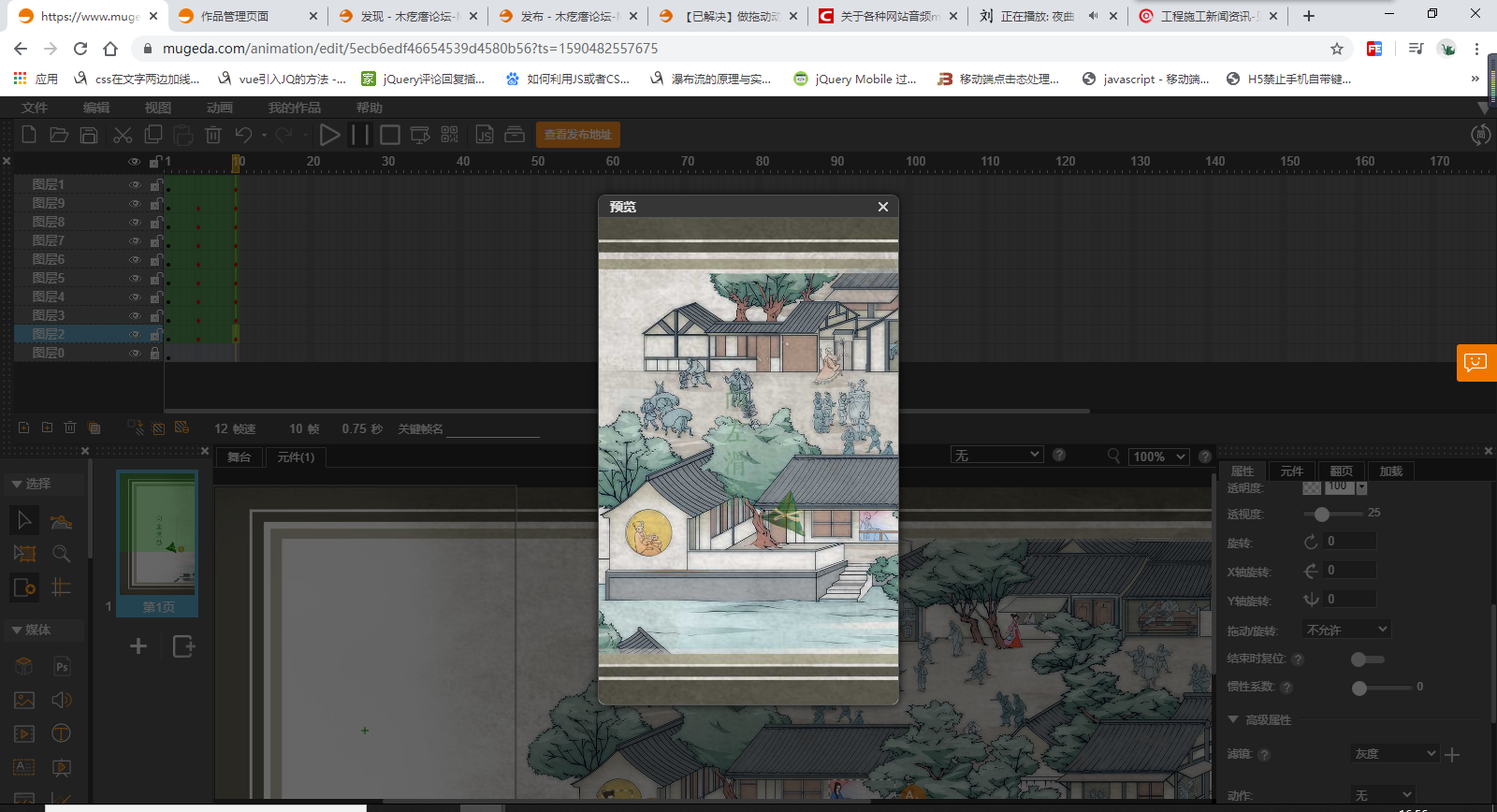Open the 动画 menu
The width and height of the screenshot is (1497, 812).
(220, 108)
